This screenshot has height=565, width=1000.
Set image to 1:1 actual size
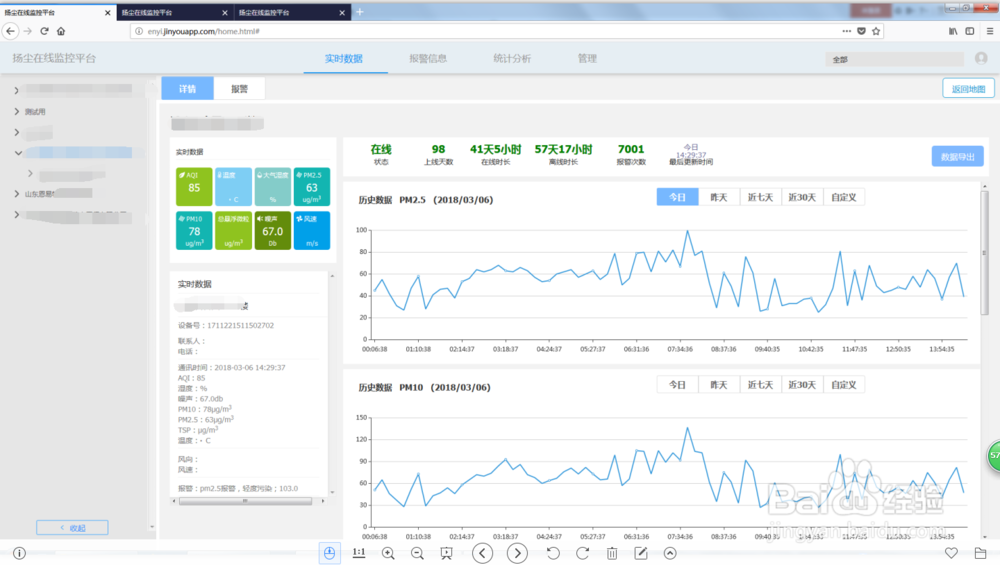coord(359,553)
